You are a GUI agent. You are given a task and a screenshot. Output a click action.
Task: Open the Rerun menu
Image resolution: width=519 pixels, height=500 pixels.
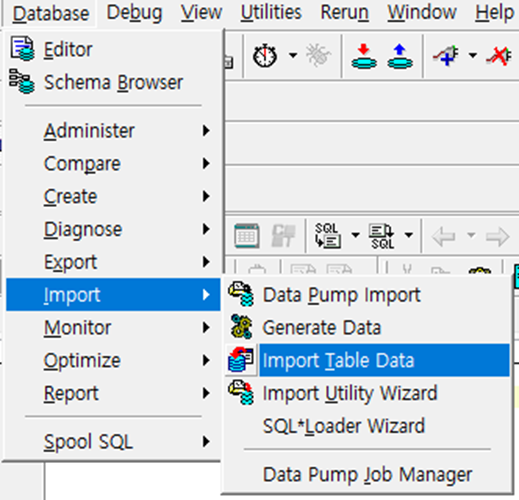344,13
